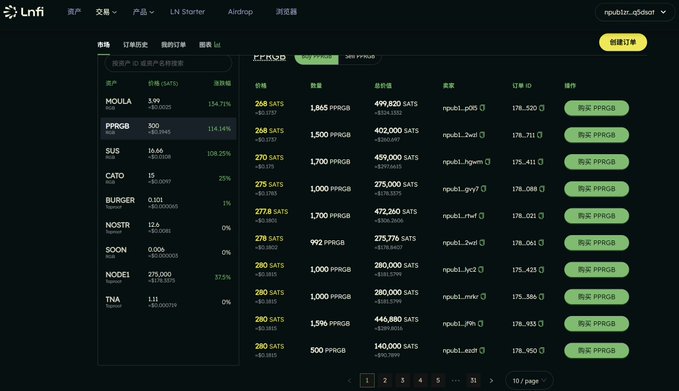
Task: Click the yellow 创建订单 button
Action: 623,42
